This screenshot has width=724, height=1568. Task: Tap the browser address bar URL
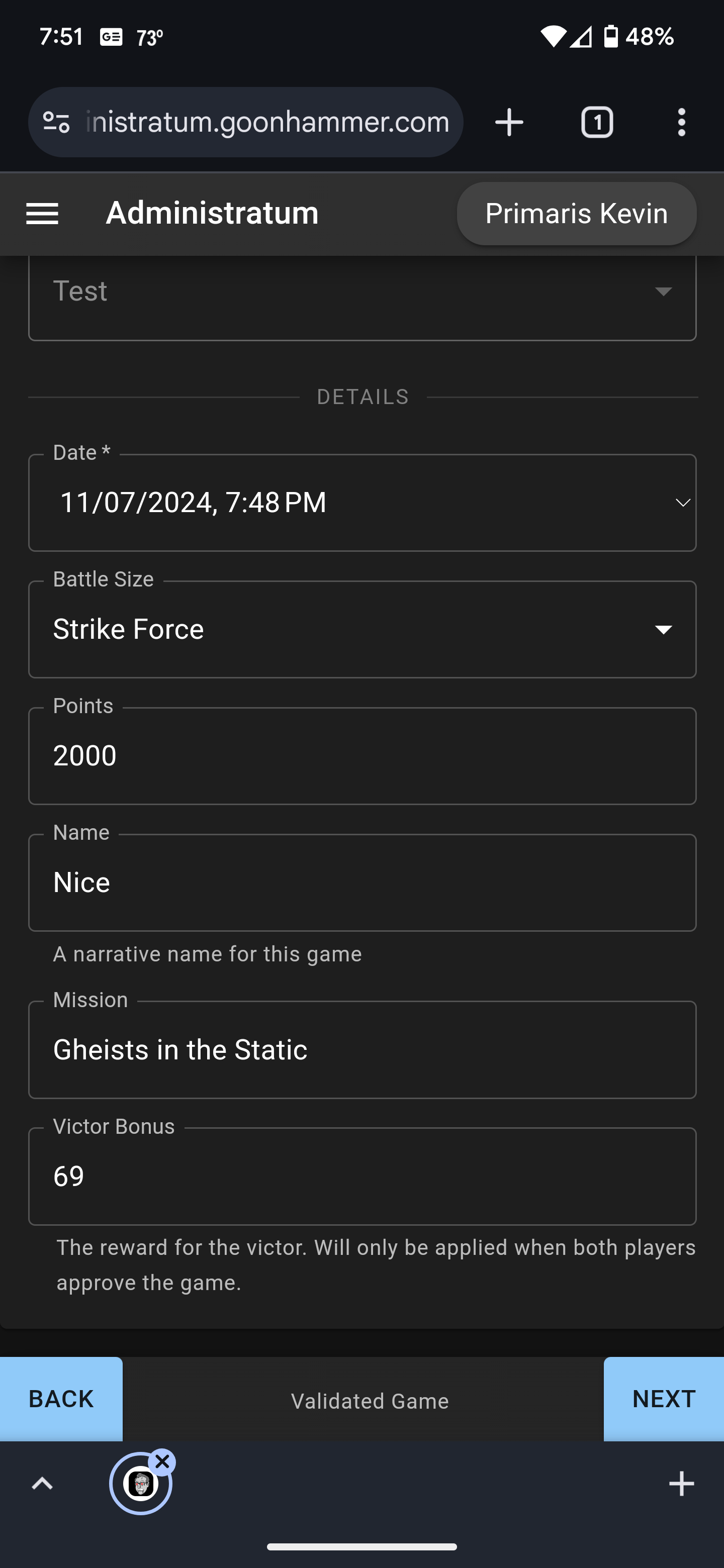[268, 122]
